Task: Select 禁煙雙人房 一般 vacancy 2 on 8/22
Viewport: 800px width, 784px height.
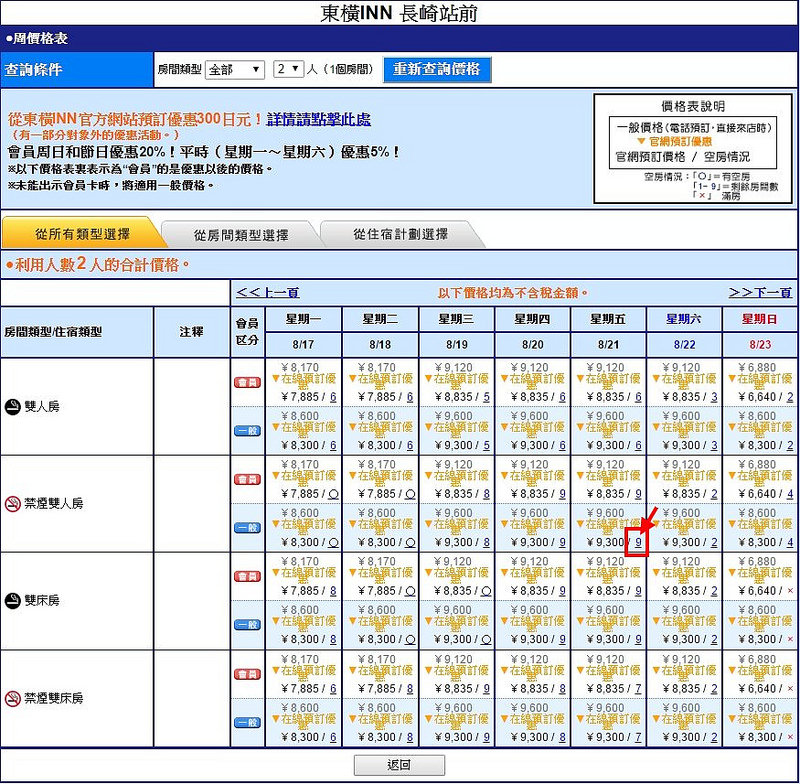Action: click(714, 542)
